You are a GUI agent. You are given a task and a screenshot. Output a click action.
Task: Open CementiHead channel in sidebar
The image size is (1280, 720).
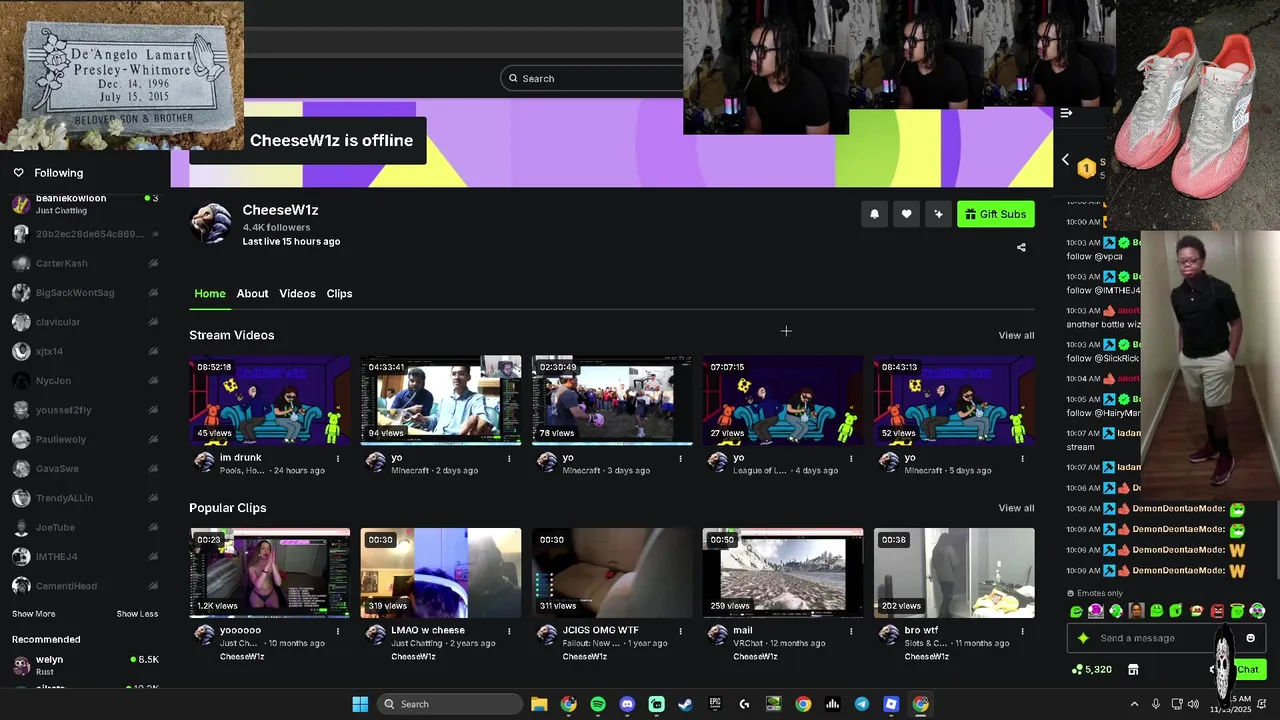(x=85, y=586)
